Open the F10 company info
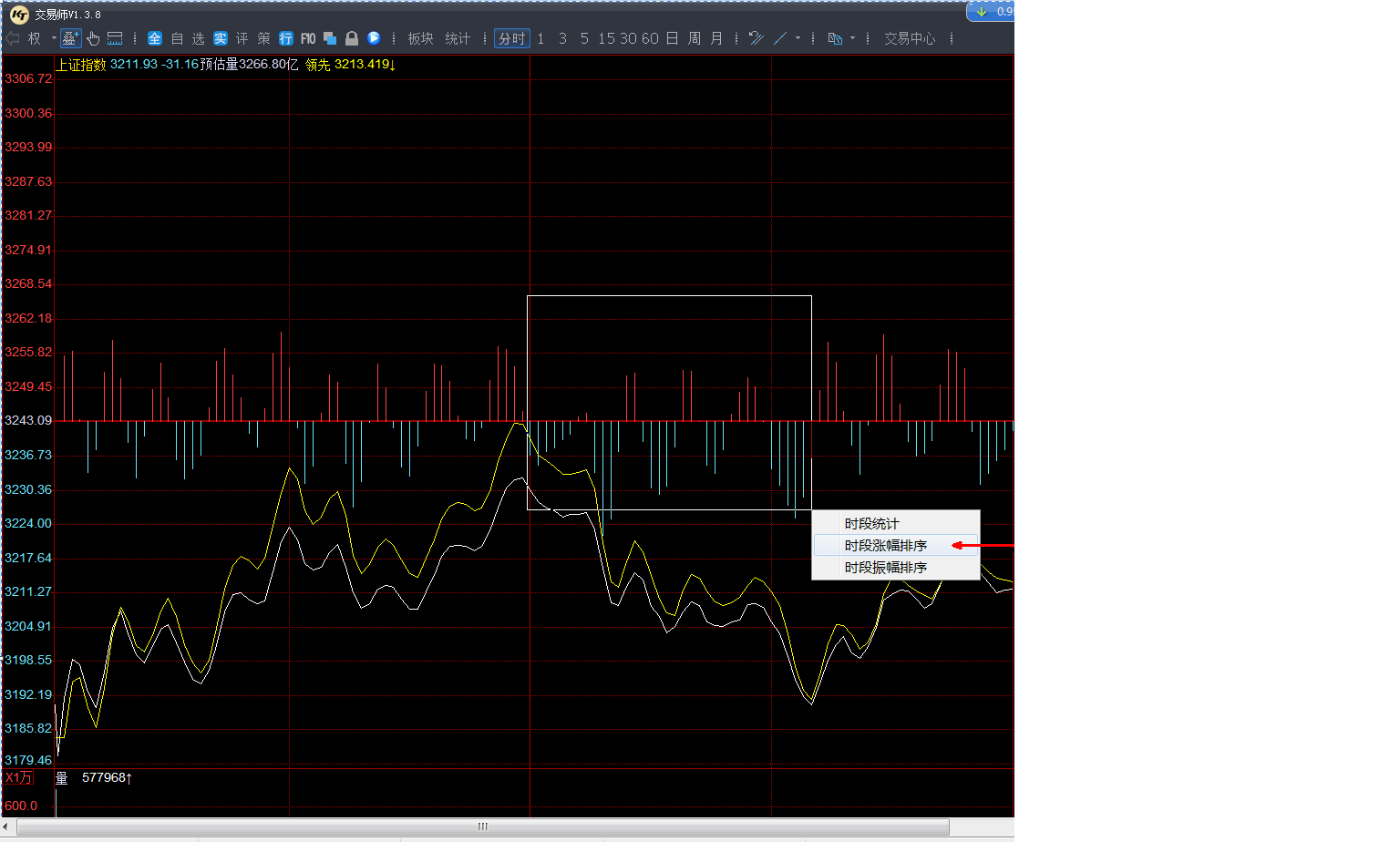1400x842 pixels. pos(308,38)
